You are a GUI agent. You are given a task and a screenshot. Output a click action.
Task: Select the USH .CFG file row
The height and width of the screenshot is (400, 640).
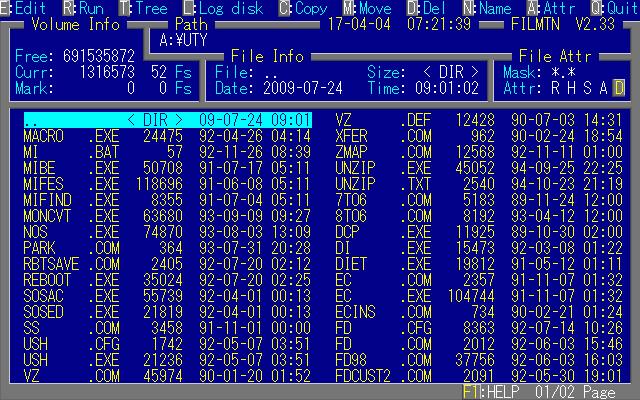point(168,344)
